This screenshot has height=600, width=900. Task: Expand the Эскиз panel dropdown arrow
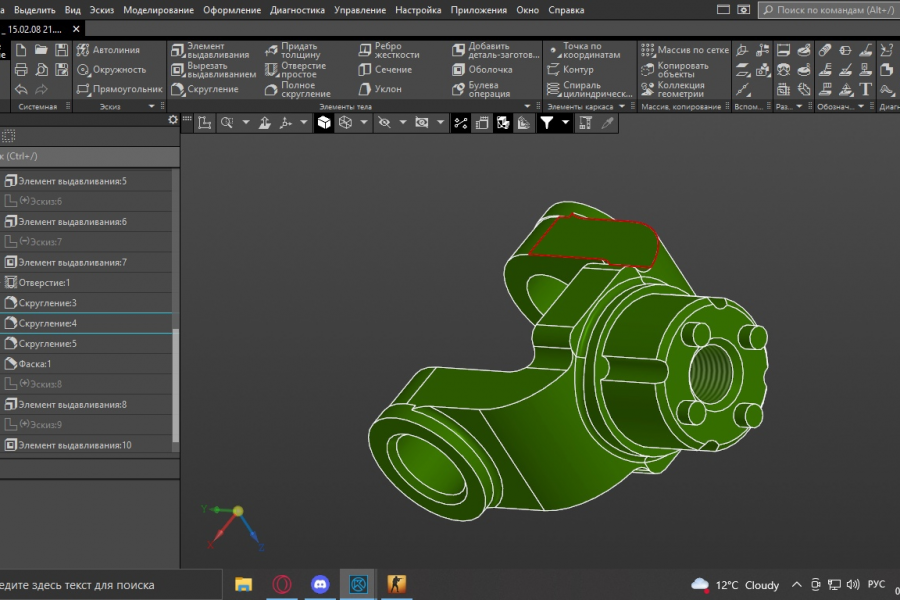(152, 106)
